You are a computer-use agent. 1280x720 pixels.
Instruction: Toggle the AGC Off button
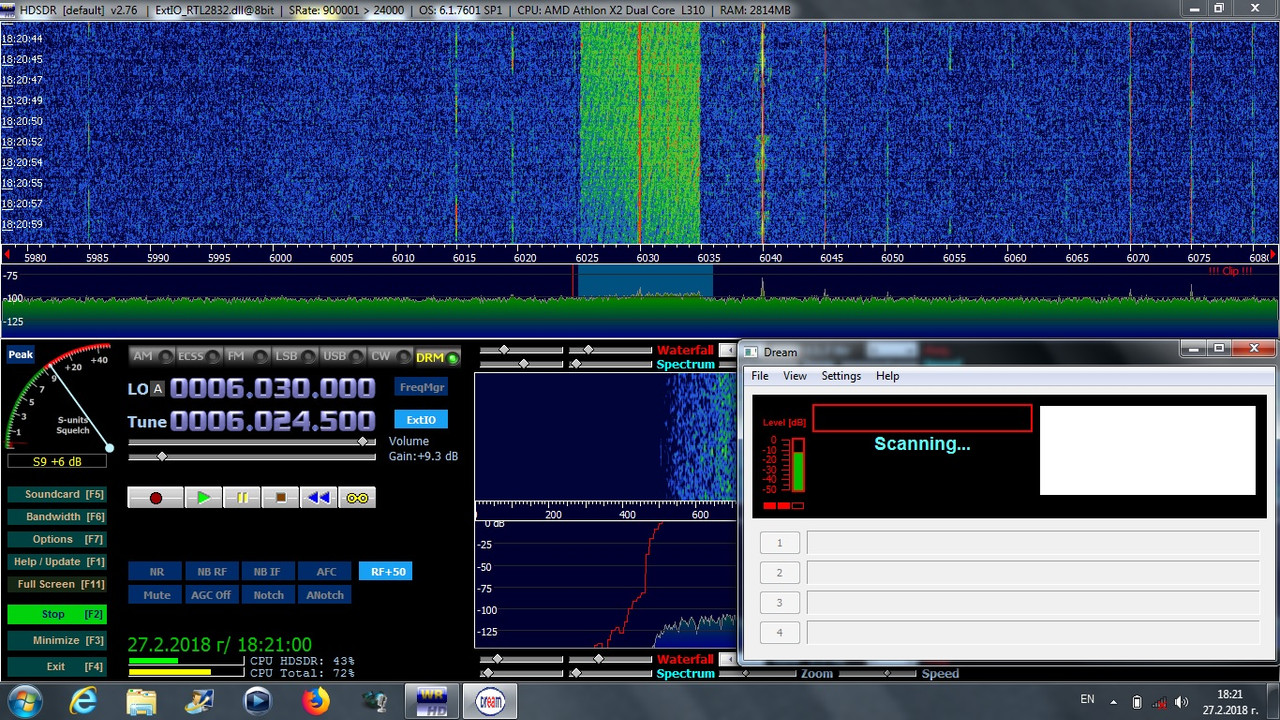(x=211, y=595)
